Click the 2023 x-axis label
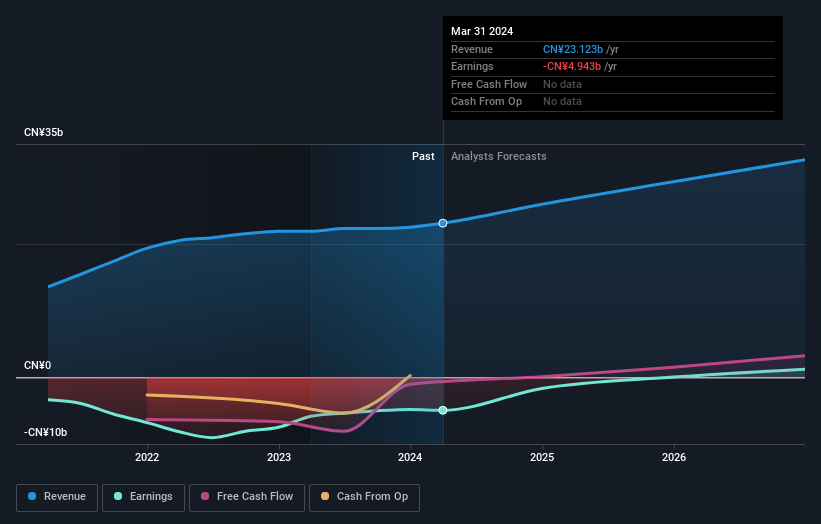The height and width of the screenshot is (524, 821). [279, 458]
